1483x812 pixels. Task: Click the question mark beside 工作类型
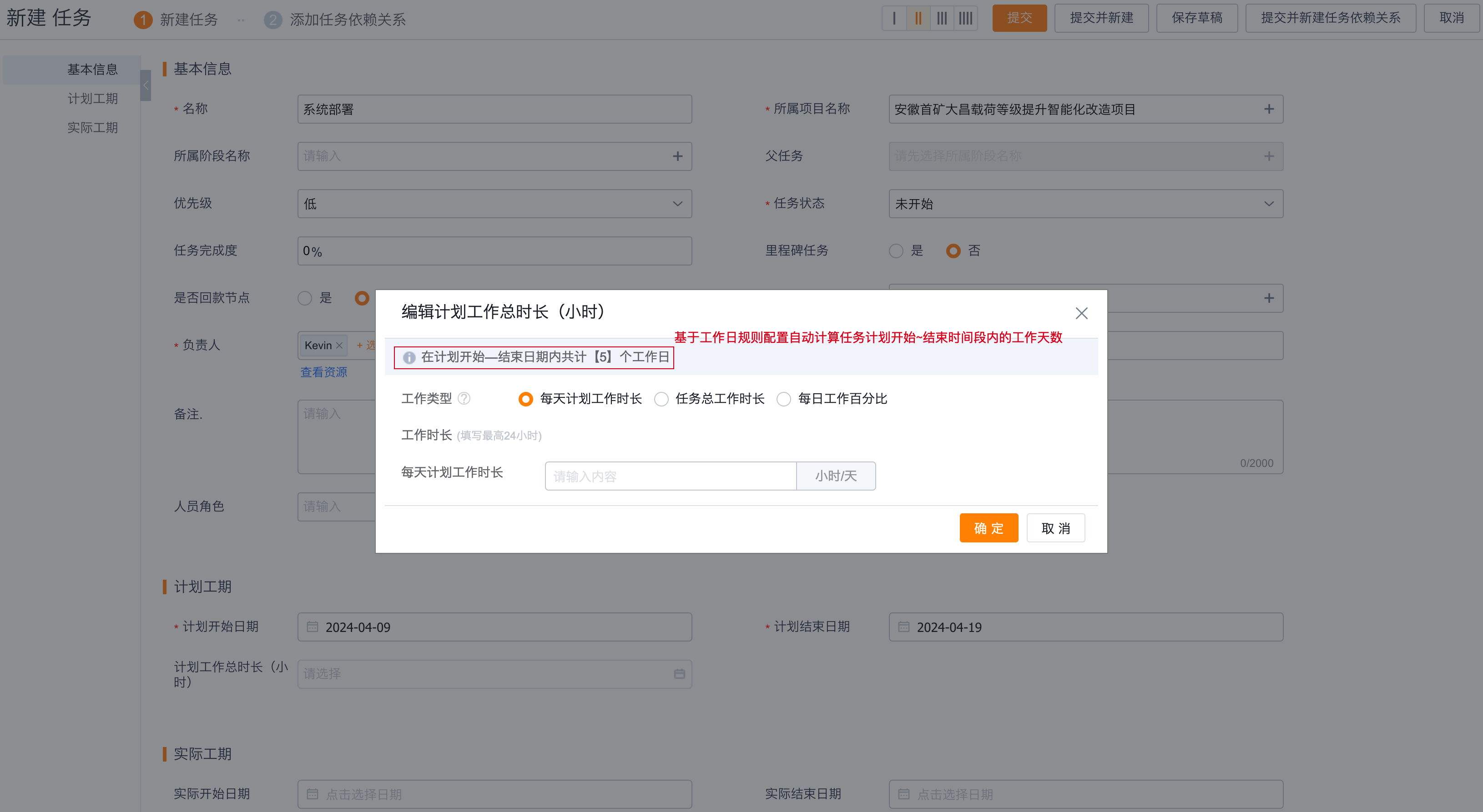tap(464, 398)
